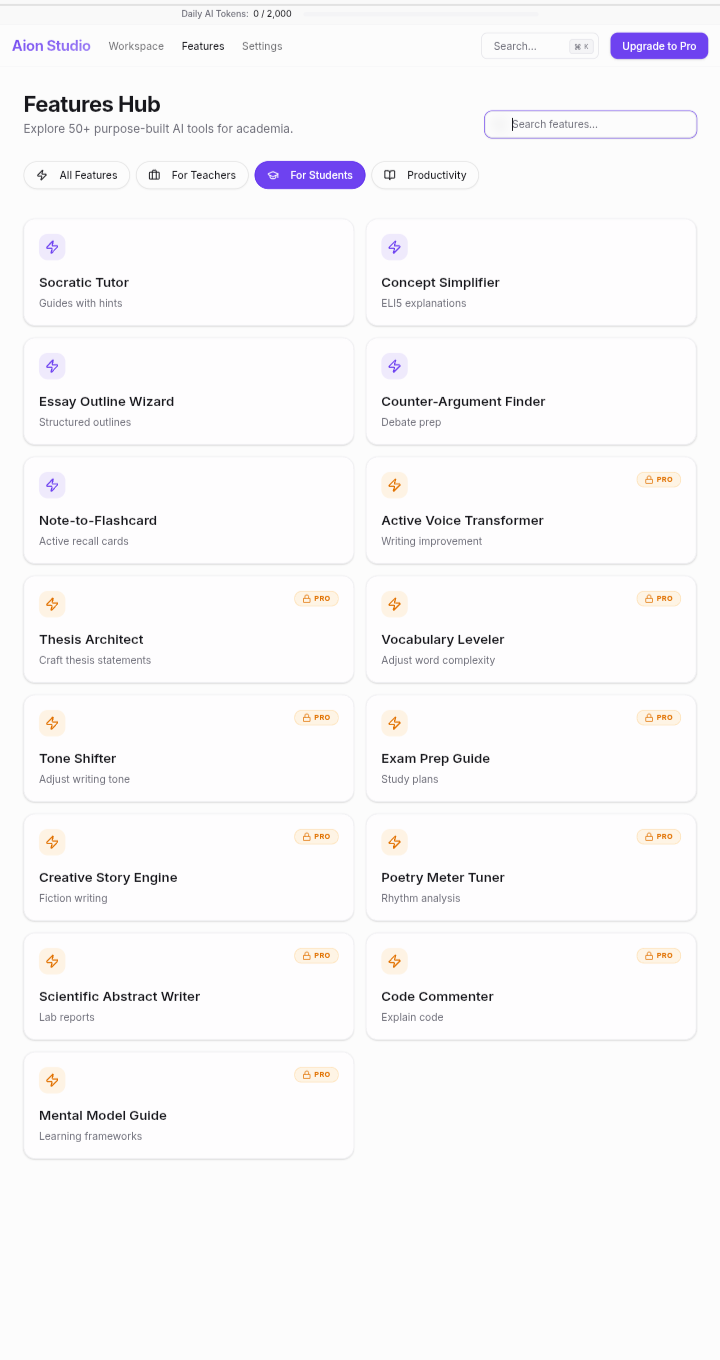Click the PRO lock badge on Thesis Architect
The height and width of the screenshot is (1360, 720).
click(x=316, y=599)
